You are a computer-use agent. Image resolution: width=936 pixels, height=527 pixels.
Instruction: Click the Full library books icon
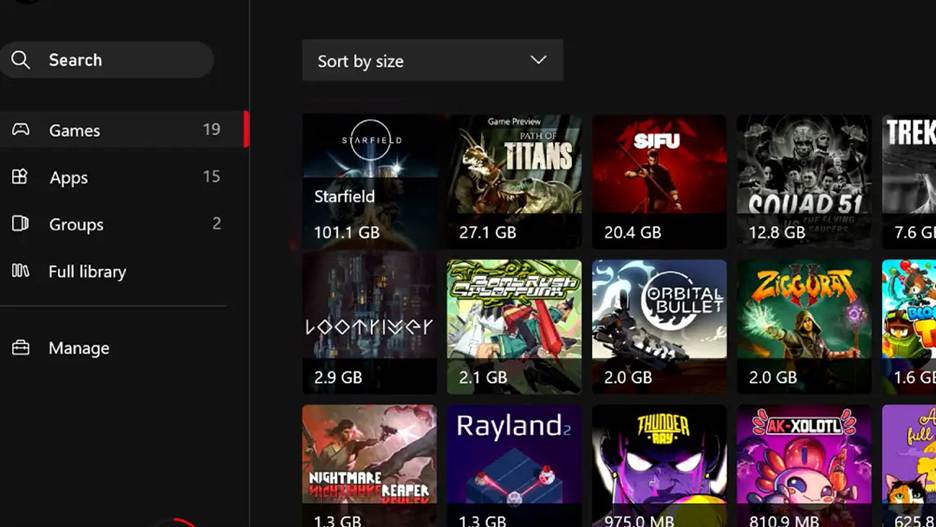[x=20, y=271]
